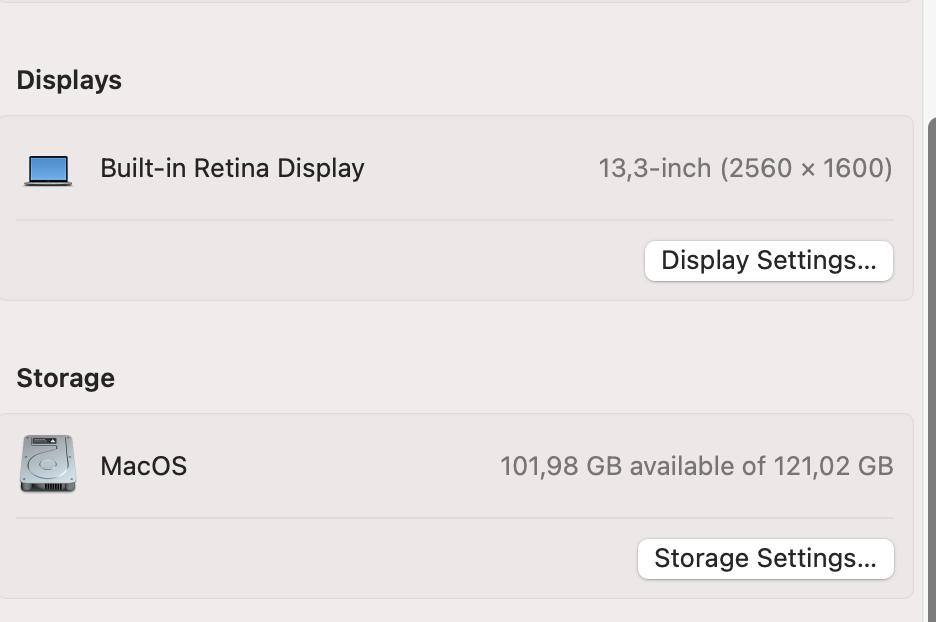Viewport: 936px width, 622px height.
Task: Click the Displays section header
Action: click(x=68, y=80)
